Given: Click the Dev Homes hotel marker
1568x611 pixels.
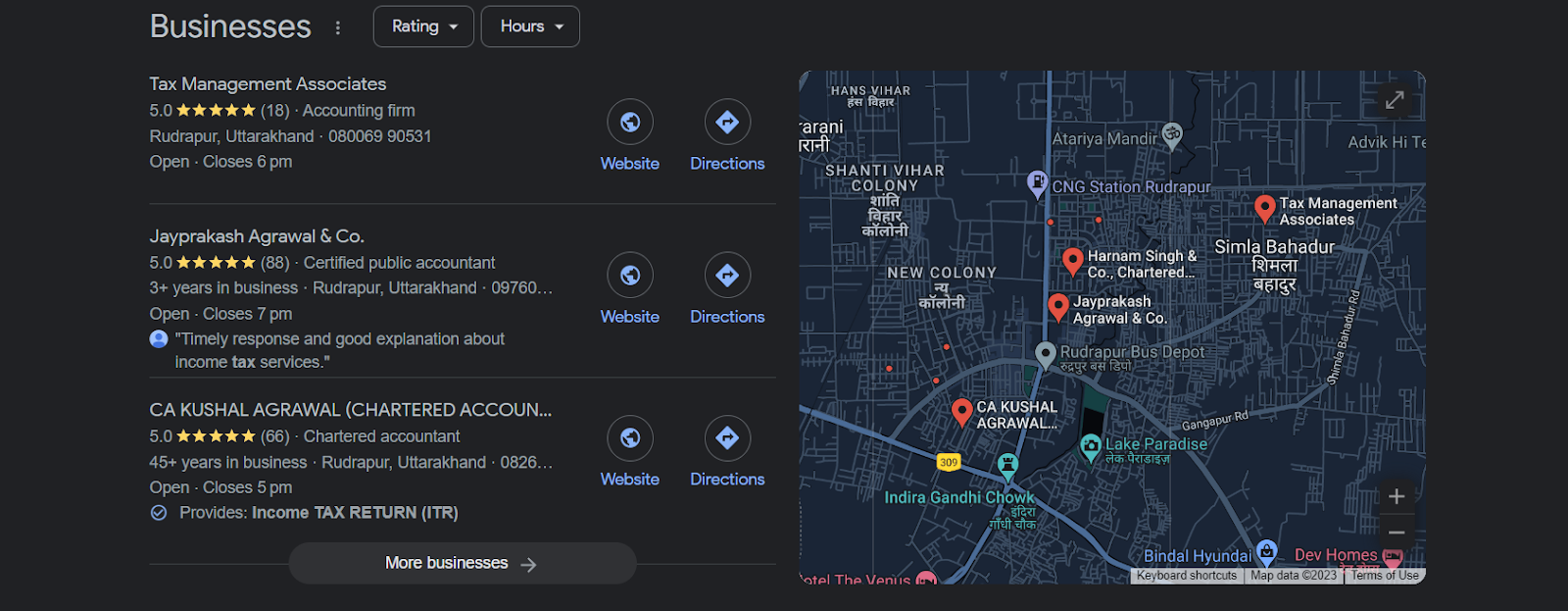Looking at the screenshot, I should tap(1392, 556).
